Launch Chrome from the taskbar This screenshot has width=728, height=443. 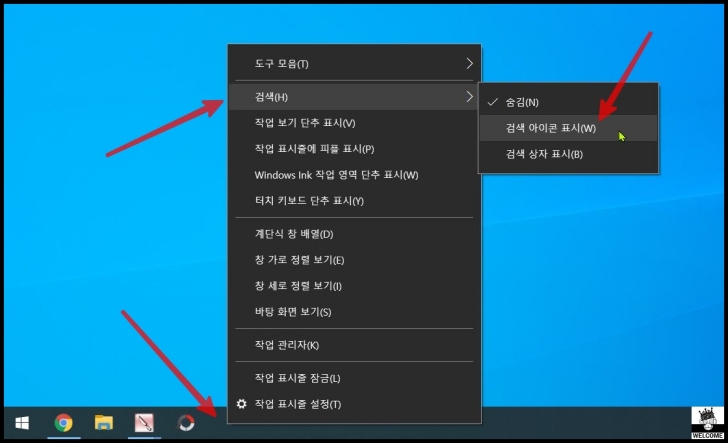click(63, 423)
